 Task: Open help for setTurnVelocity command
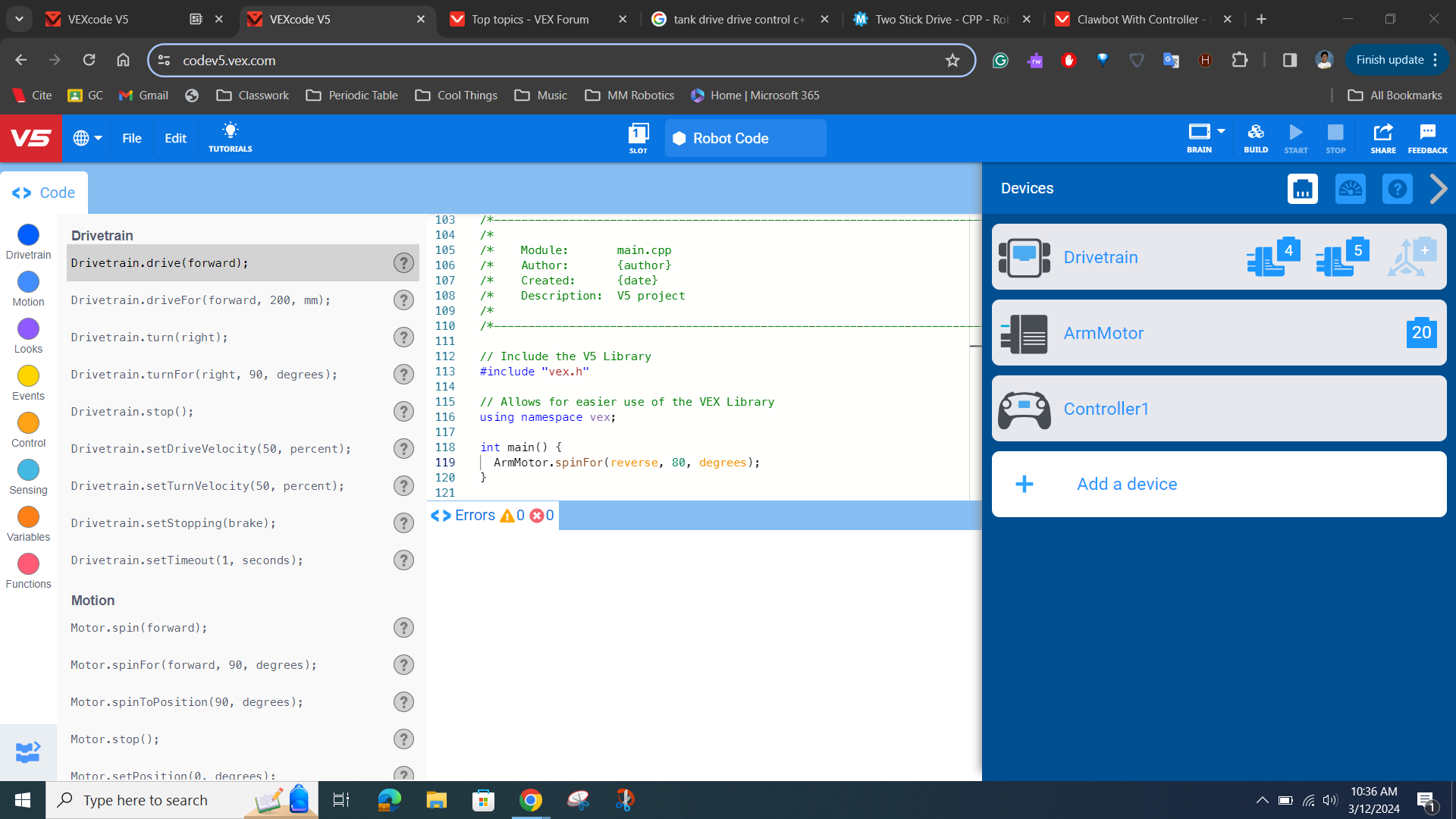click(403, 486)
